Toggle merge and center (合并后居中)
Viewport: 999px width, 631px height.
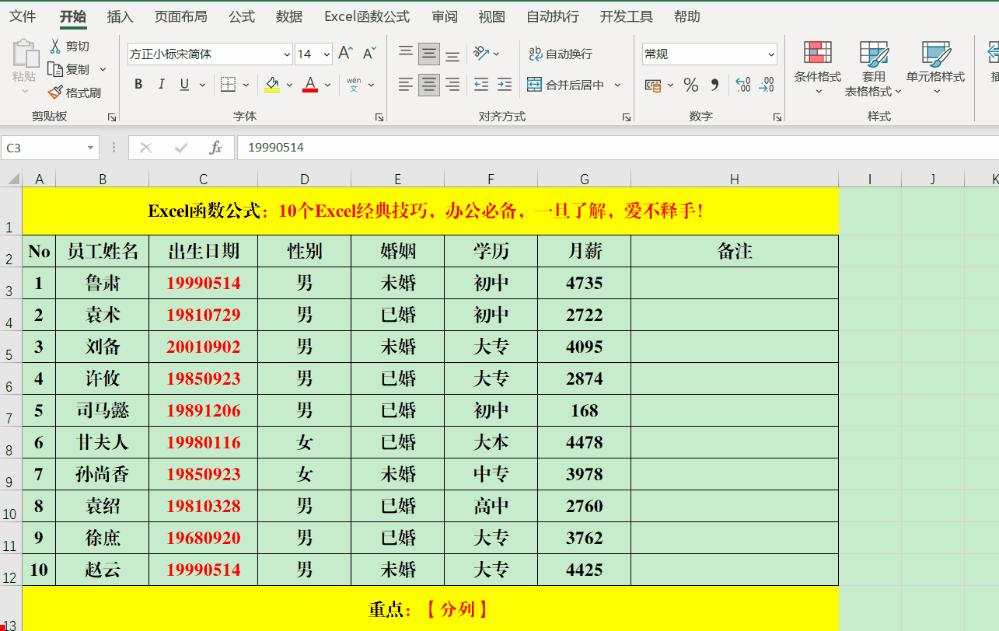(x=566, y=84)
